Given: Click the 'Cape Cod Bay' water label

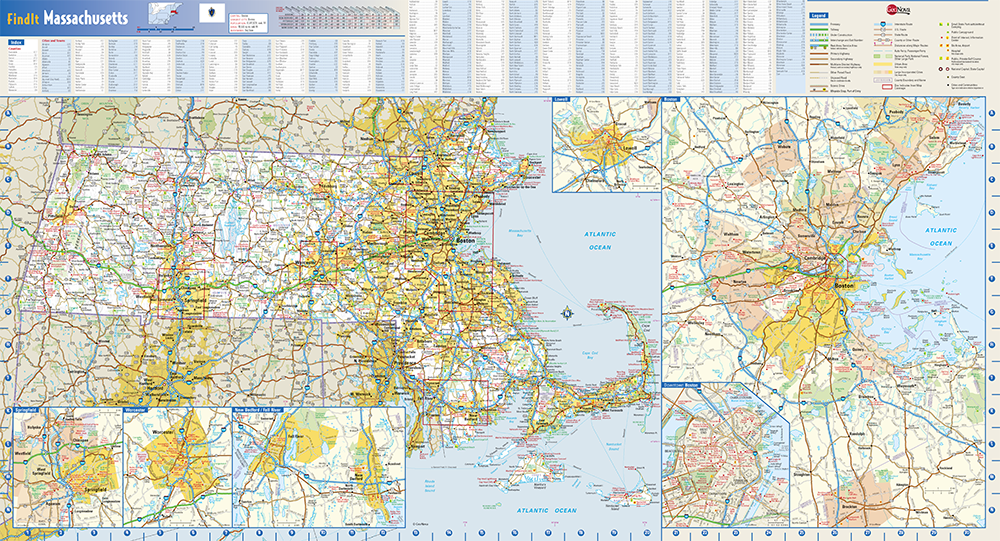Looking at the screenshot, I should 591,353.
